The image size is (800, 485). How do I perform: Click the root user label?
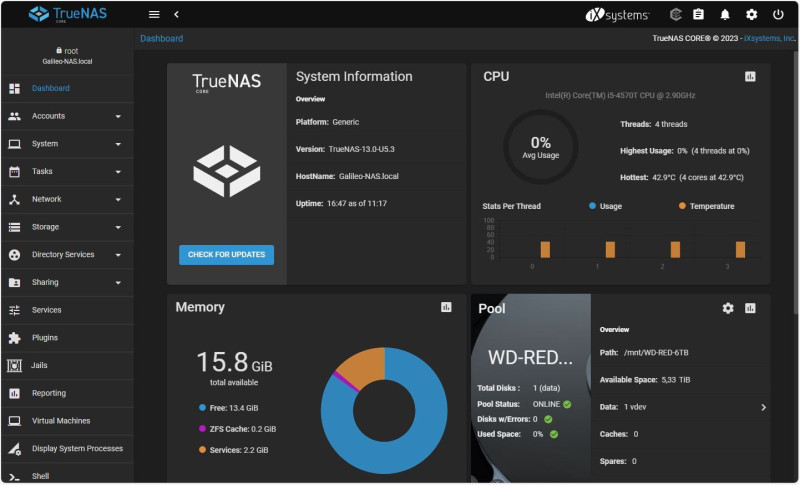coord(67,51)
